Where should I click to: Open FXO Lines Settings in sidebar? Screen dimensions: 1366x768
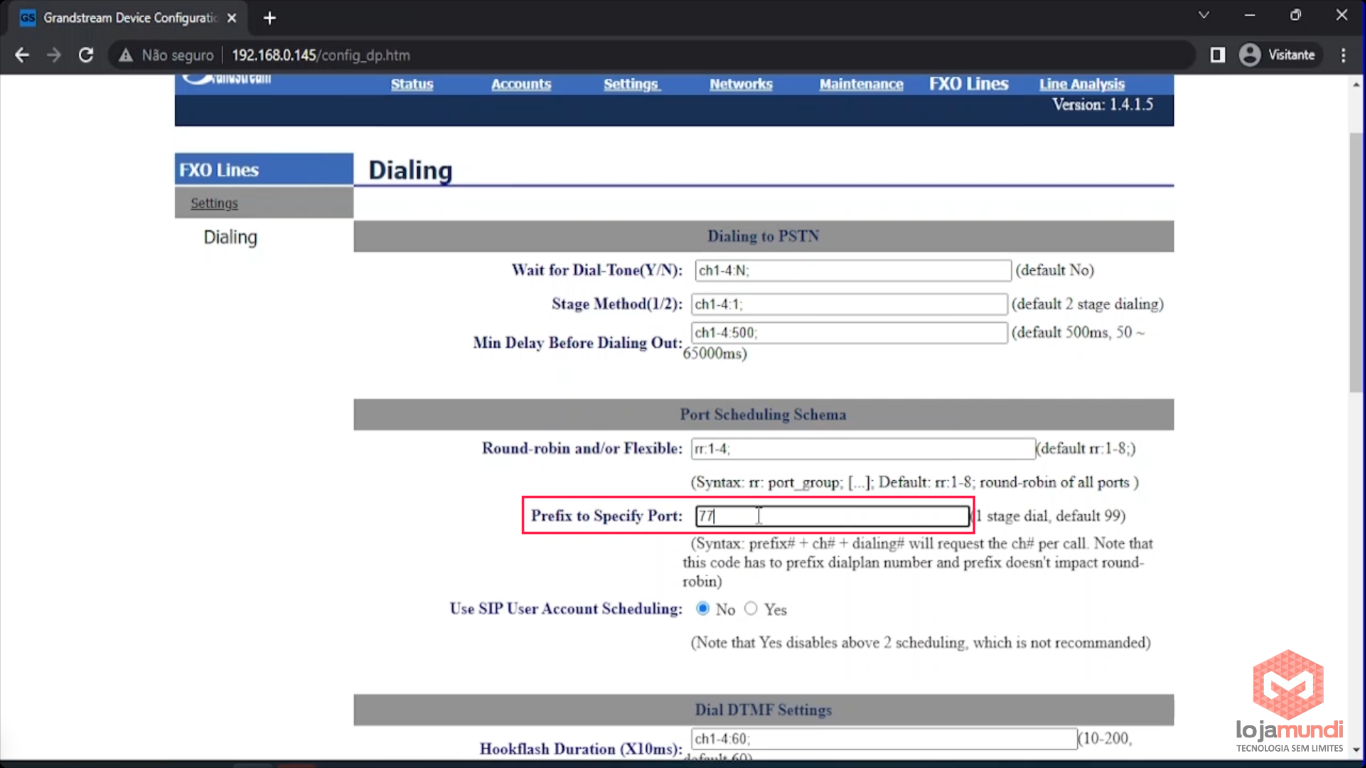[x=214, y=203]
